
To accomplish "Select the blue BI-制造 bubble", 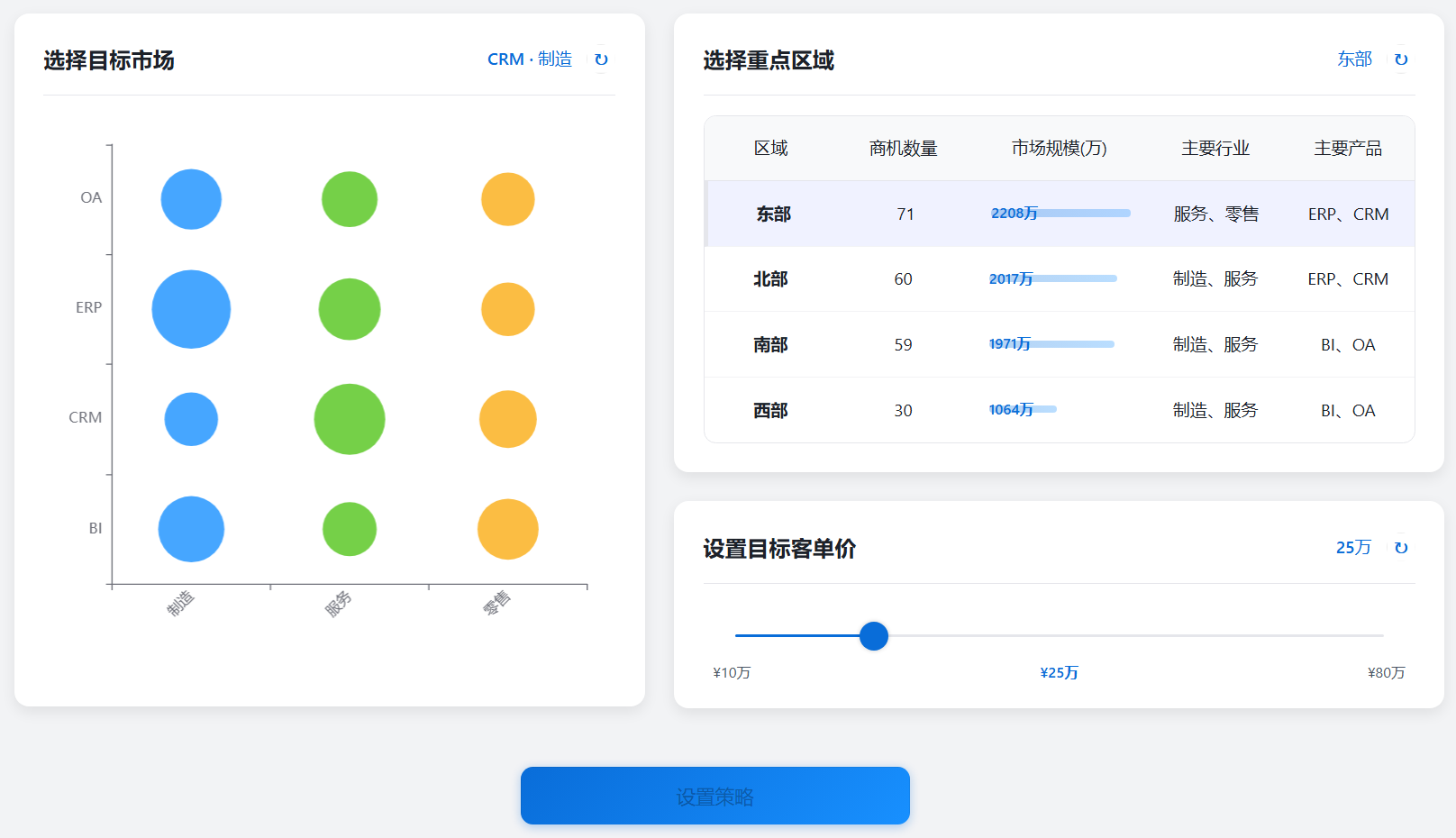I will coord(191,529).
